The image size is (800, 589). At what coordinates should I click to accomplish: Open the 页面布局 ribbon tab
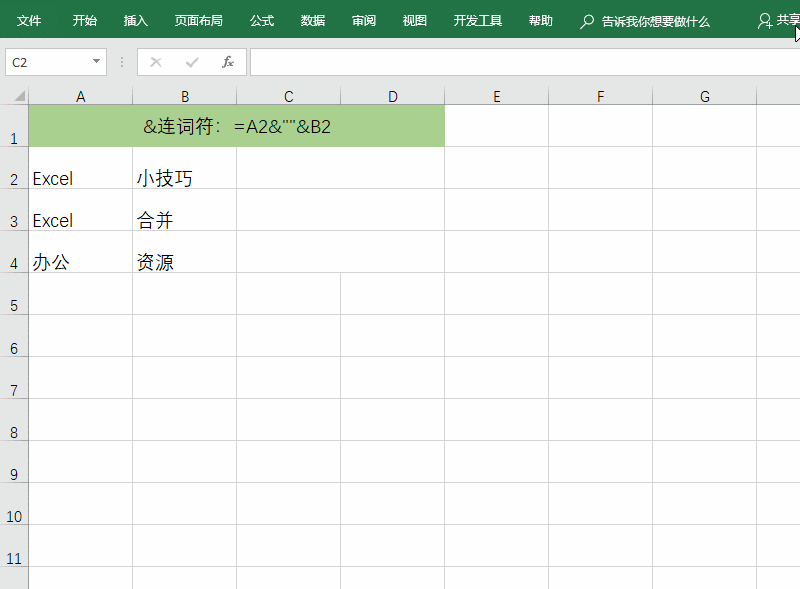[198, 20]
